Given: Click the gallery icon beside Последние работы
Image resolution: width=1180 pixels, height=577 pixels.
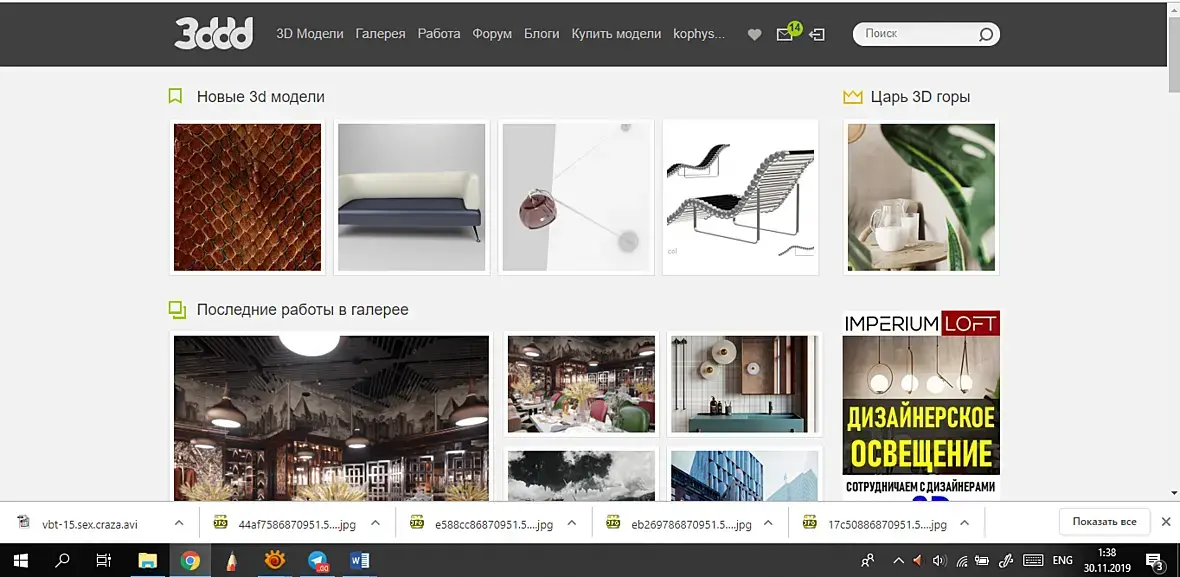Looking at the screenshot, I should coord(177,310).
